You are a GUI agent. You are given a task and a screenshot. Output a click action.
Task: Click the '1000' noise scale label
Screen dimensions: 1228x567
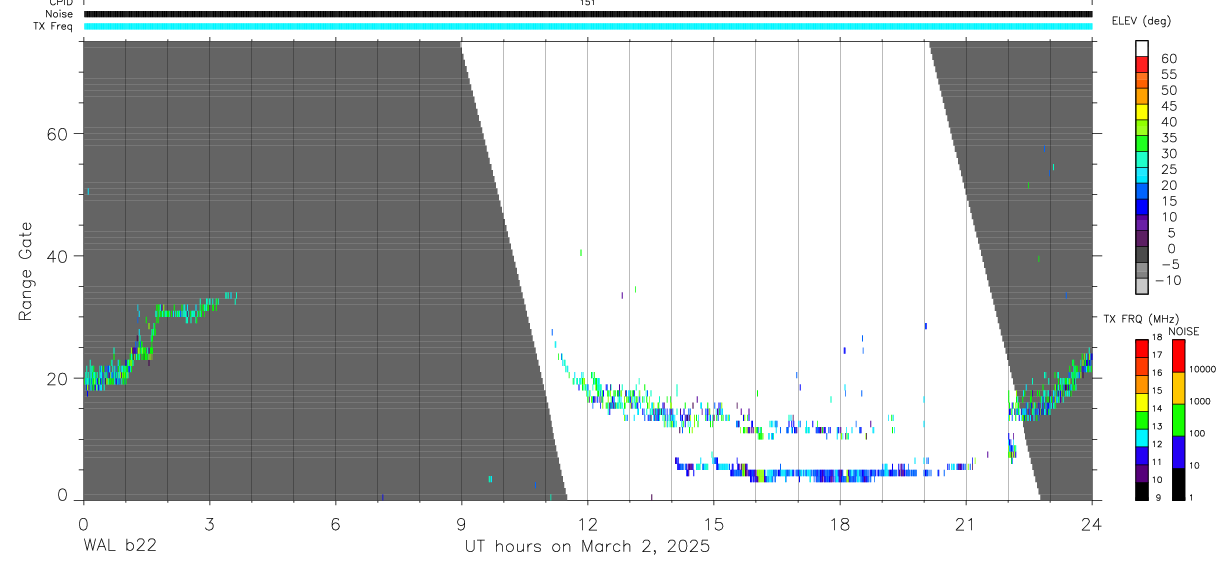(1200, 402)
